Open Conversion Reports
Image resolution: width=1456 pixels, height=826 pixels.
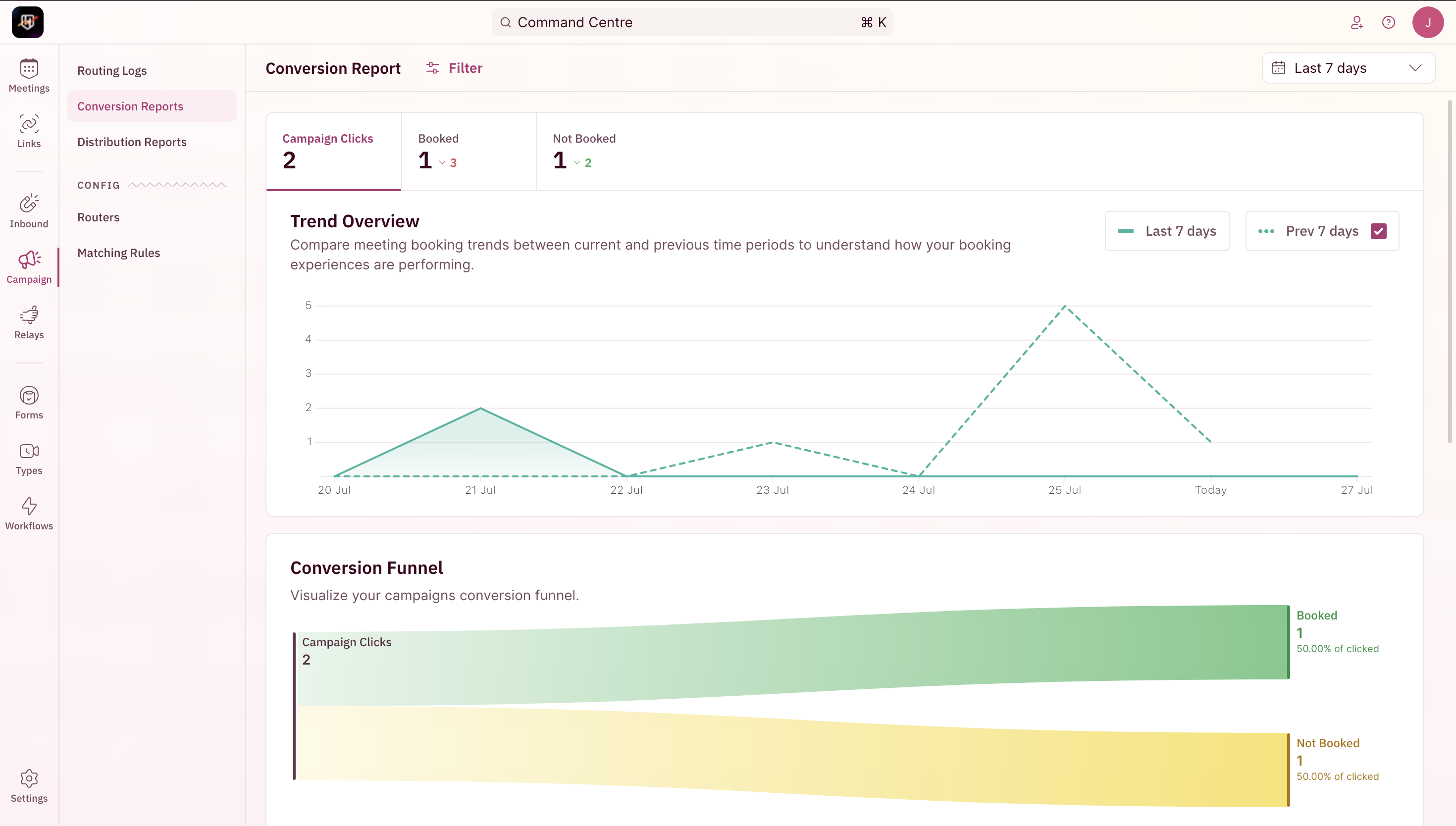click(x=152, y=106)
